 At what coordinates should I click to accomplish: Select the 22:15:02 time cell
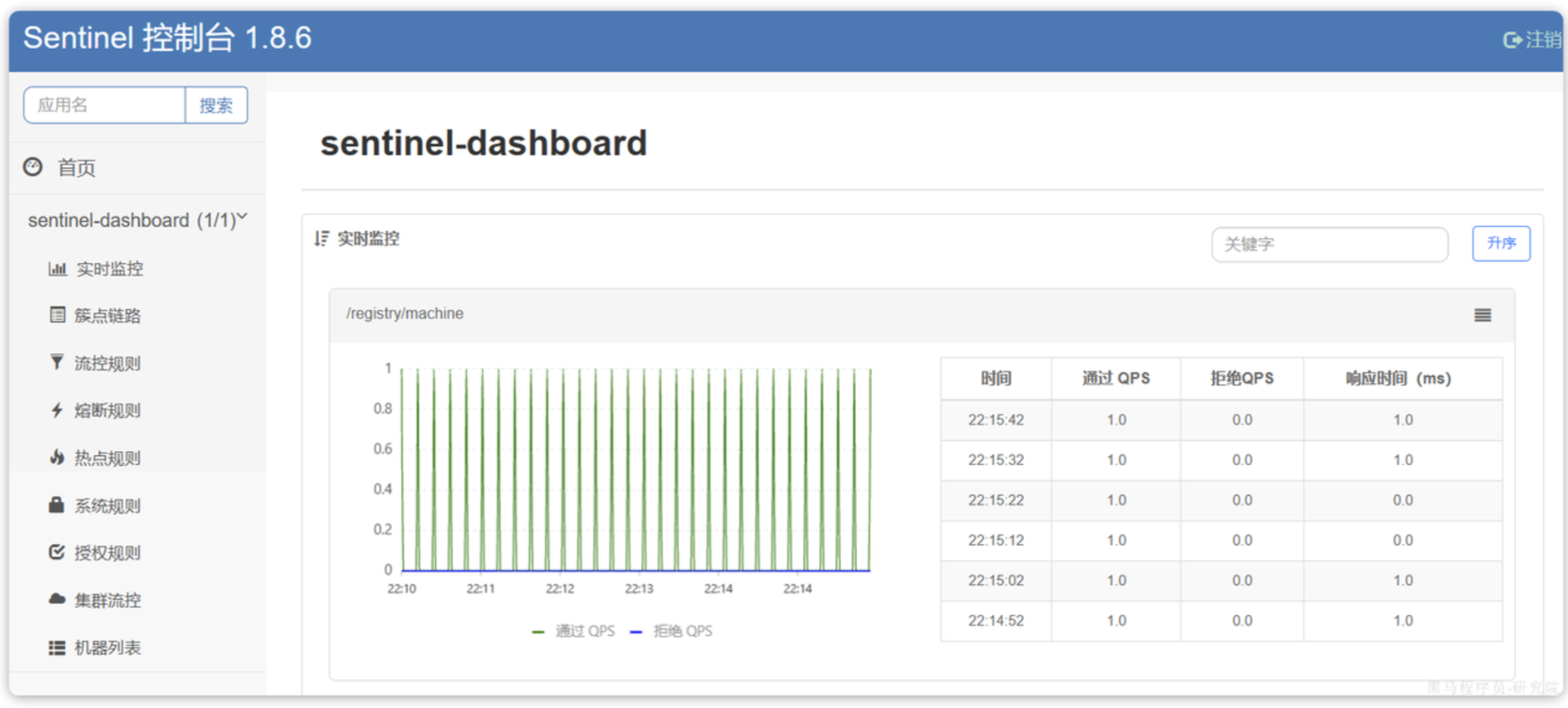click(x=996, y=581)
